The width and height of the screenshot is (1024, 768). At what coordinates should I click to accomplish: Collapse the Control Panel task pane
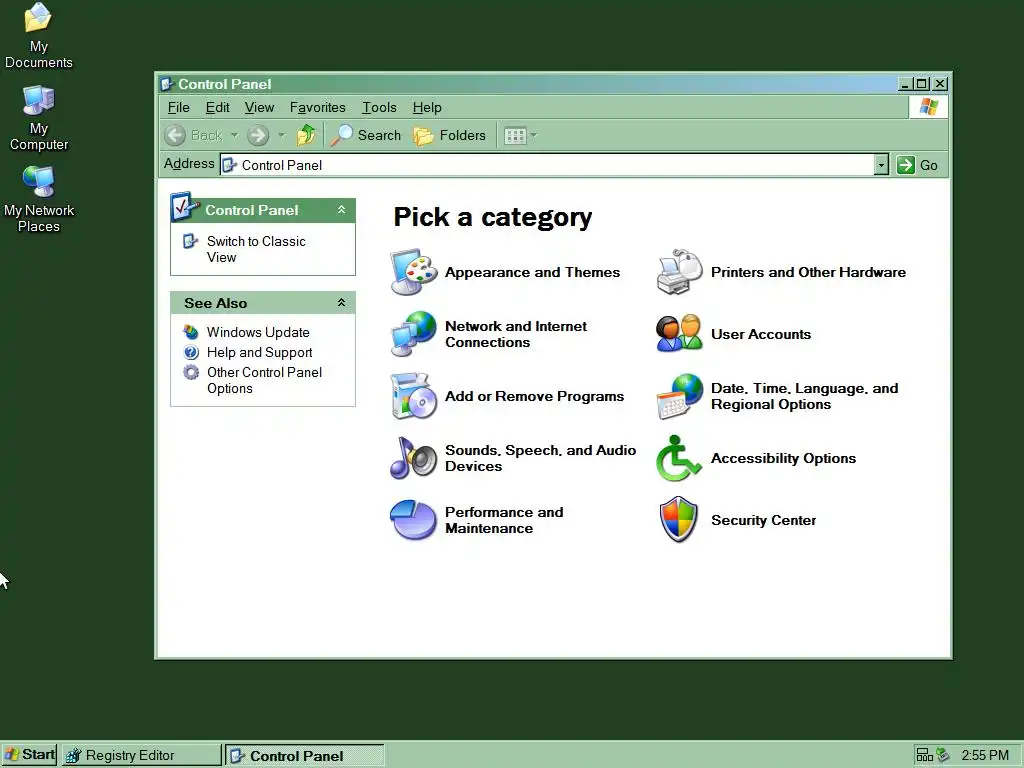pyautogui.click(x=341, y=210)
